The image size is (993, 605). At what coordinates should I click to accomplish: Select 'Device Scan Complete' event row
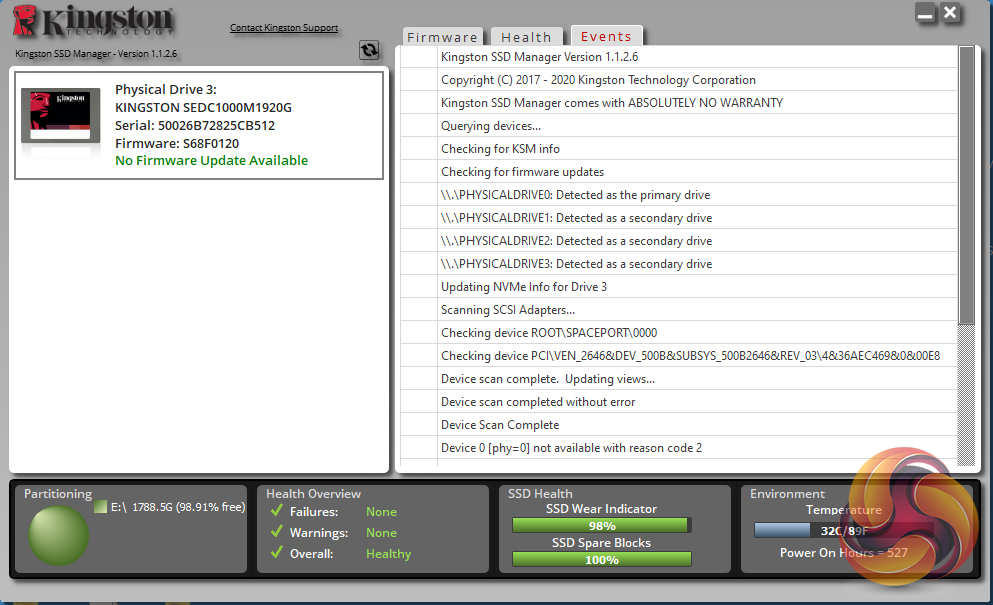pos(679,425)
